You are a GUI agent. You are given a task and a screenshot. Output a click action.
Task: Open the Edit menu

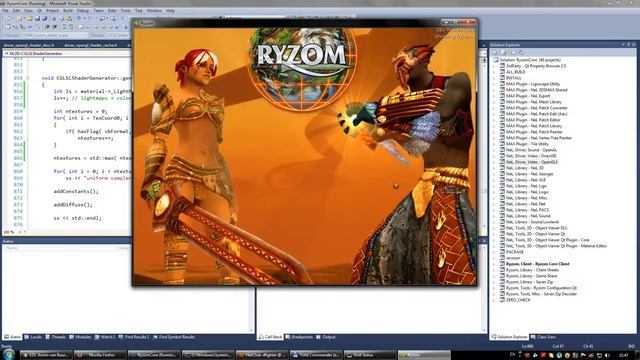16,11
